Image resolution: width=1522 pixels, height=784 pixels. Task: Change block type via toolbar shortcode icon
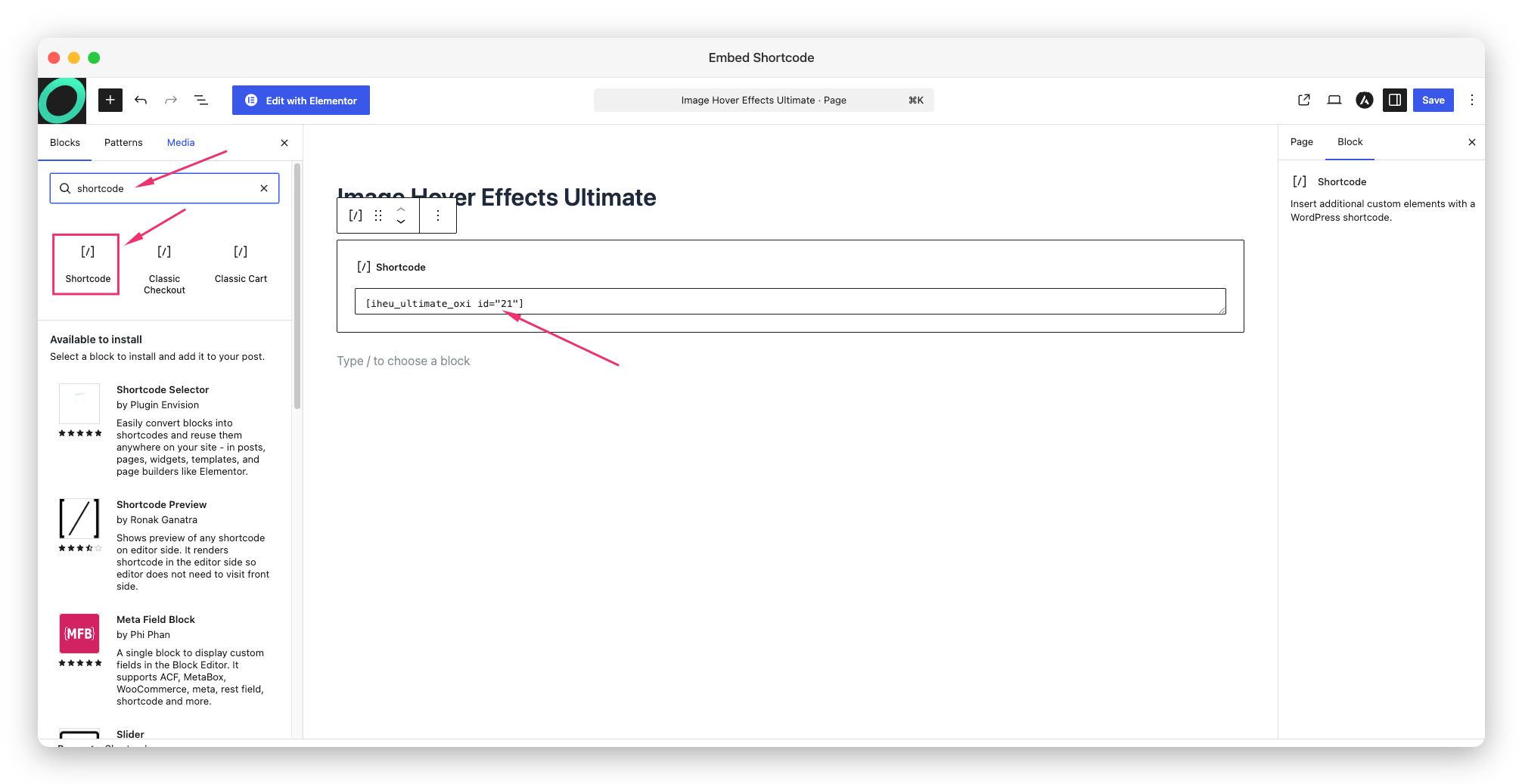tap(356, 215)
